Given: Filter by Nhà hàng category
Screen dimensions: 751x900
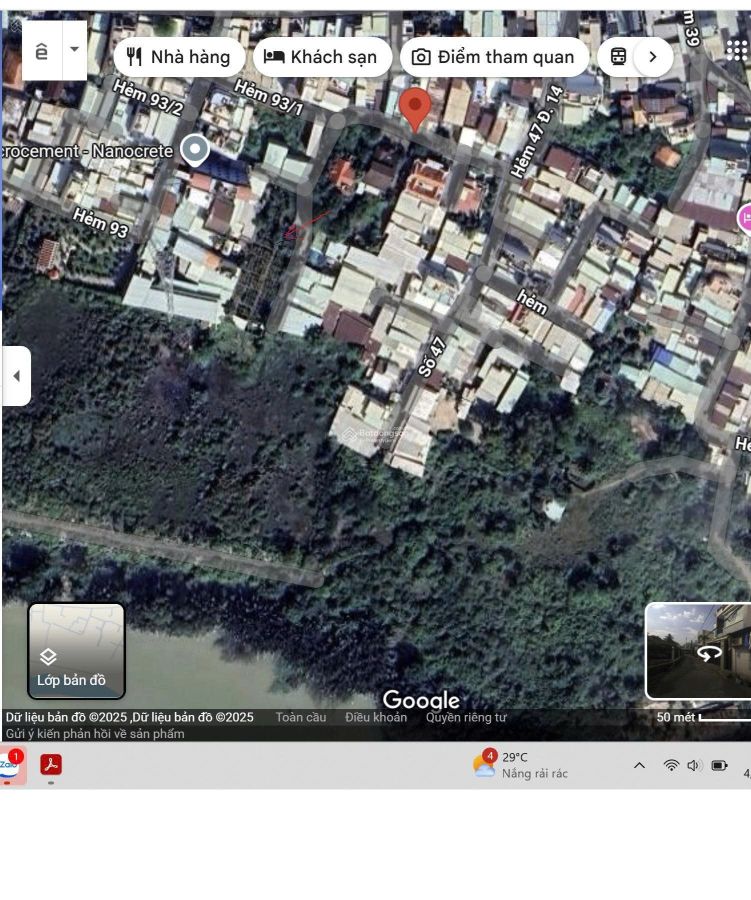Looking at the screenshot, I should 179,57.
